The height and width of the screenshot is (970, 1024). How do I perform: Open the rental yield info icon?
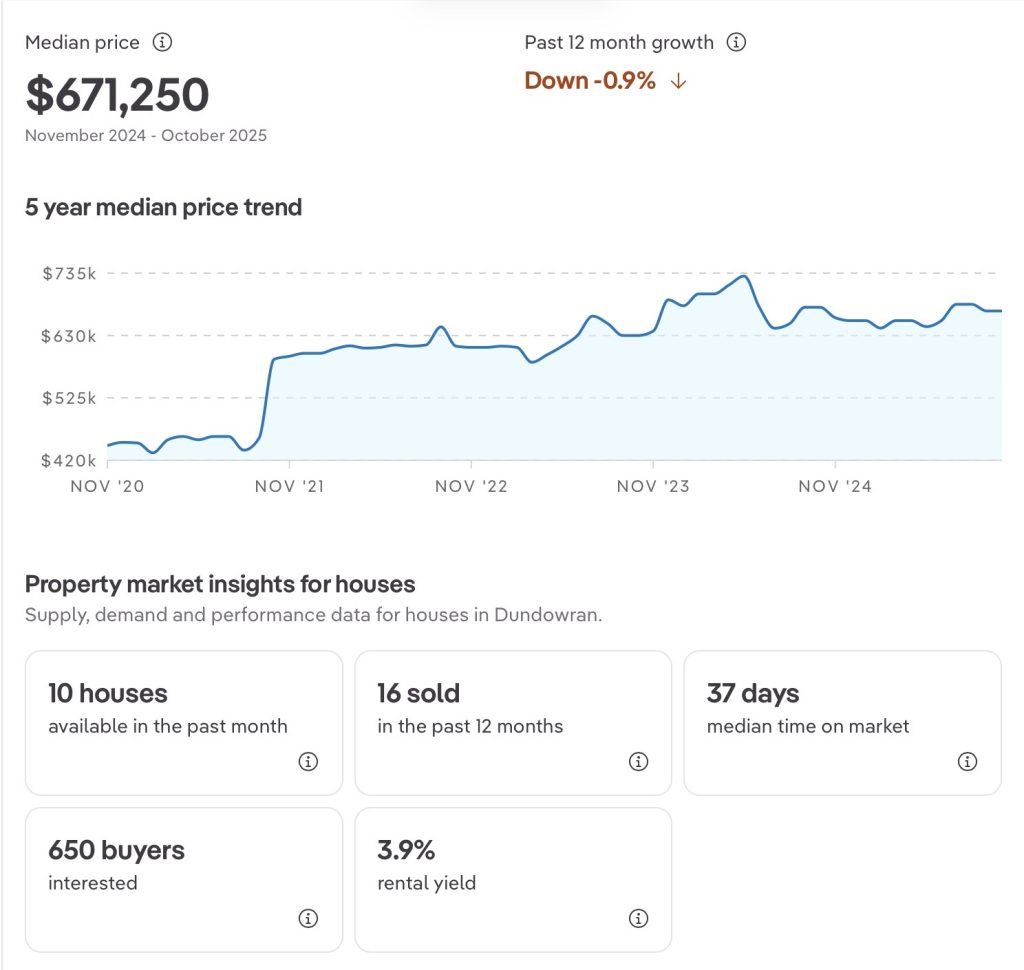[x=638, y=918]
